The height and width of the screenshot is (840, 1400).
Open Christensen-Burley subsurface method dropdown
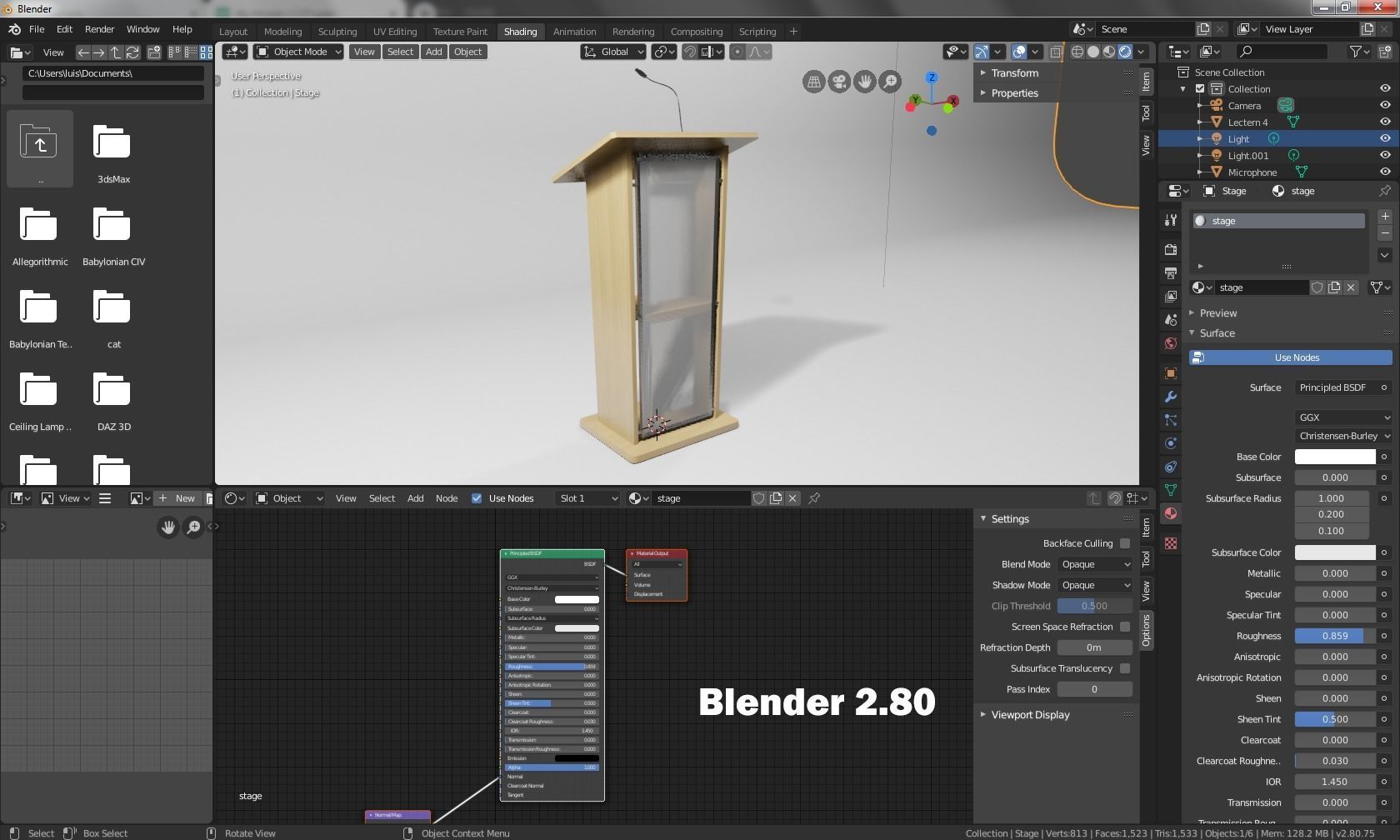click(1343, 436)
